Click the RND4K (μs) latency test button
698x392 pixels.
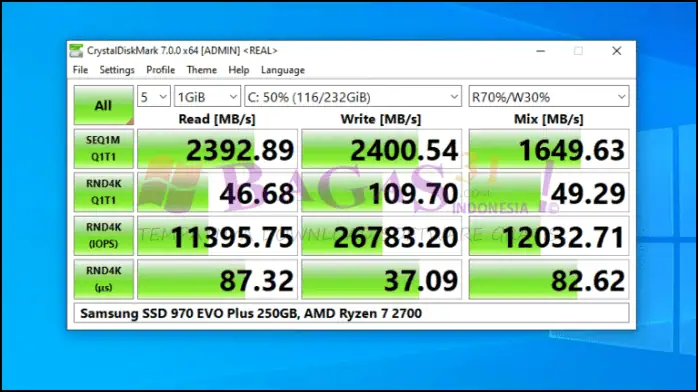(103, 279)
